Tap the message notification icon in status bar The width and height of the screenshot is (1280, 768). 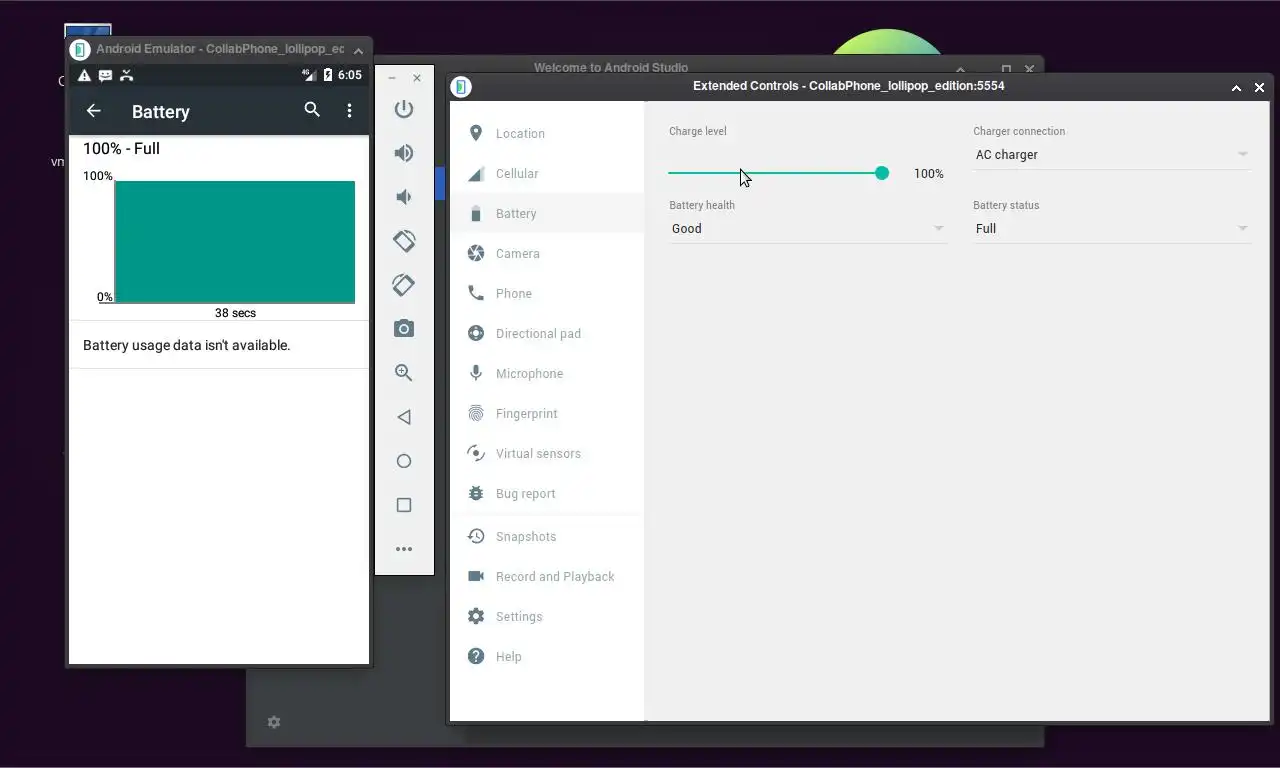105,75
